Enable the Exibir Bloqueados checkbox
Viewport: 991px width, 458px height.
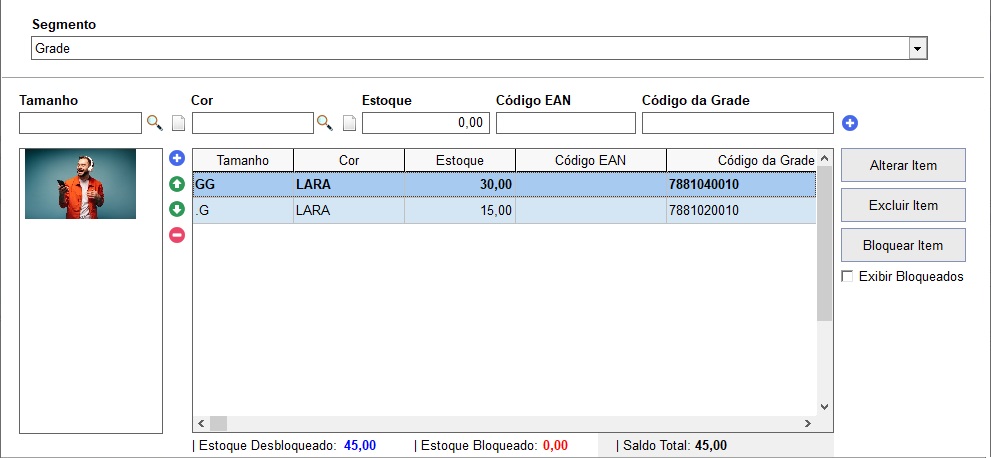click(x=848, y=276)
